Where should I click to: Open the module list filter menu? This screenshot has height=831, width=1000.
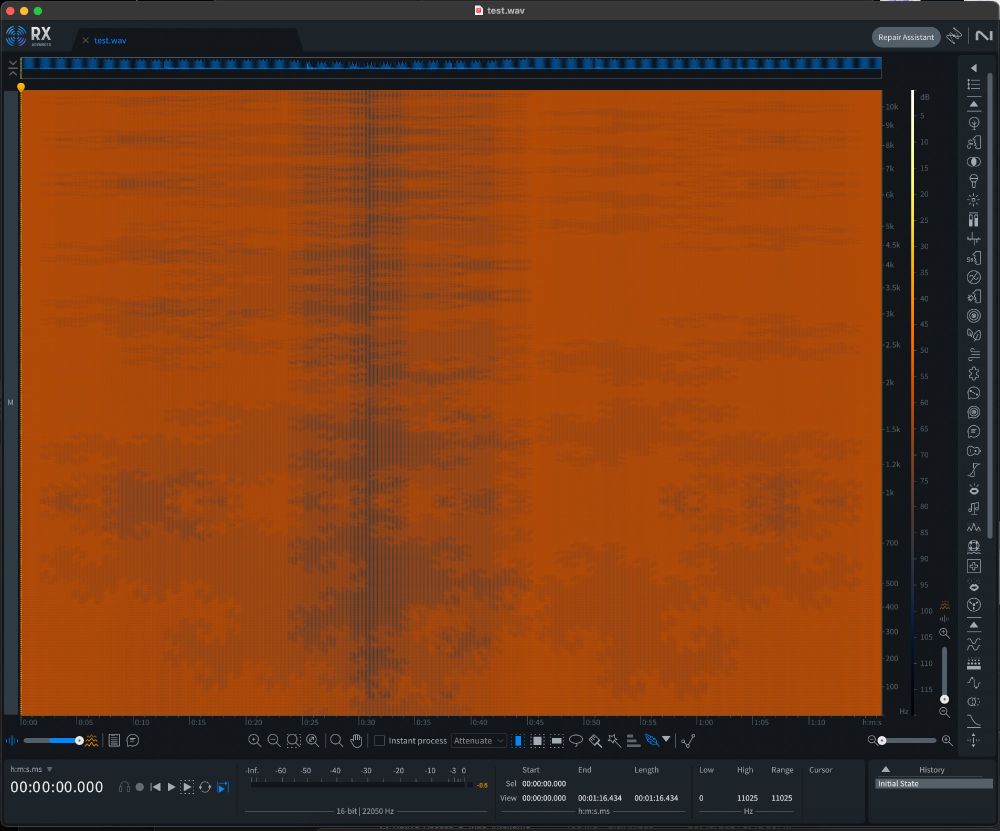point(974,85)
